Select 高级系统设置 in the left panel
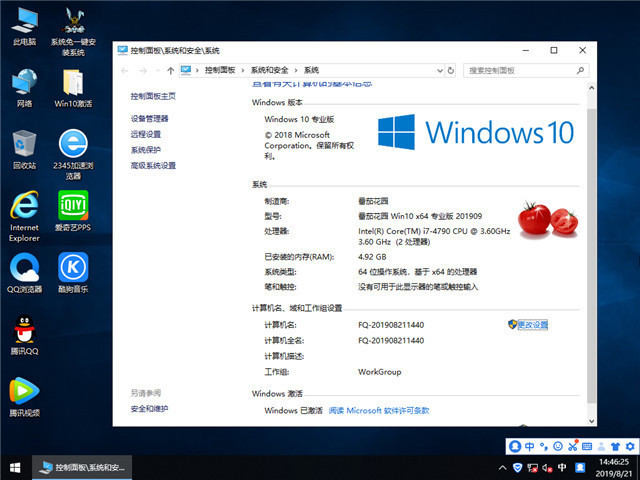The width and height of the screenshot is (640, 480). (152, 165)
